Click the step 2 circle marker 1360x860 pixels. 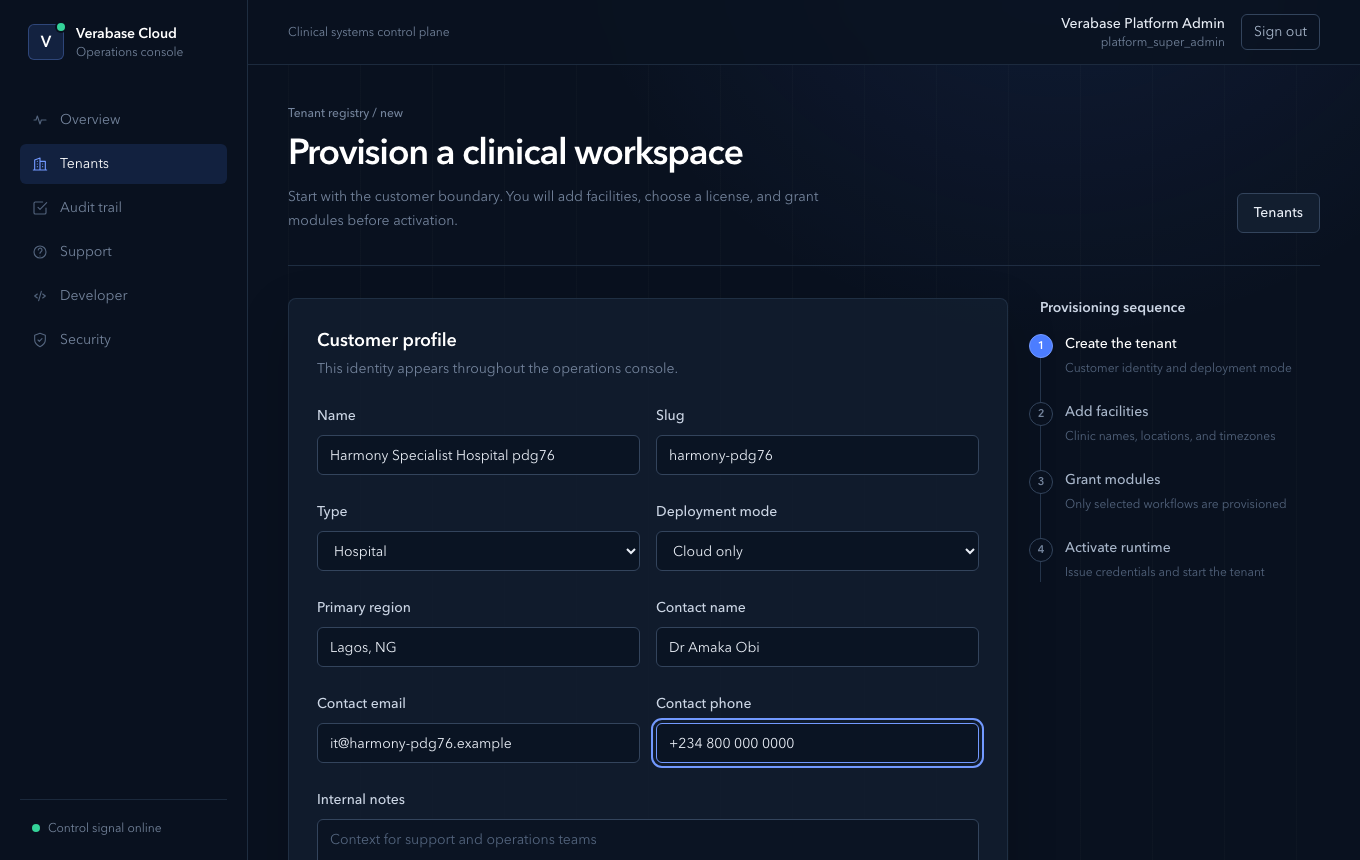click(1041, 413)
